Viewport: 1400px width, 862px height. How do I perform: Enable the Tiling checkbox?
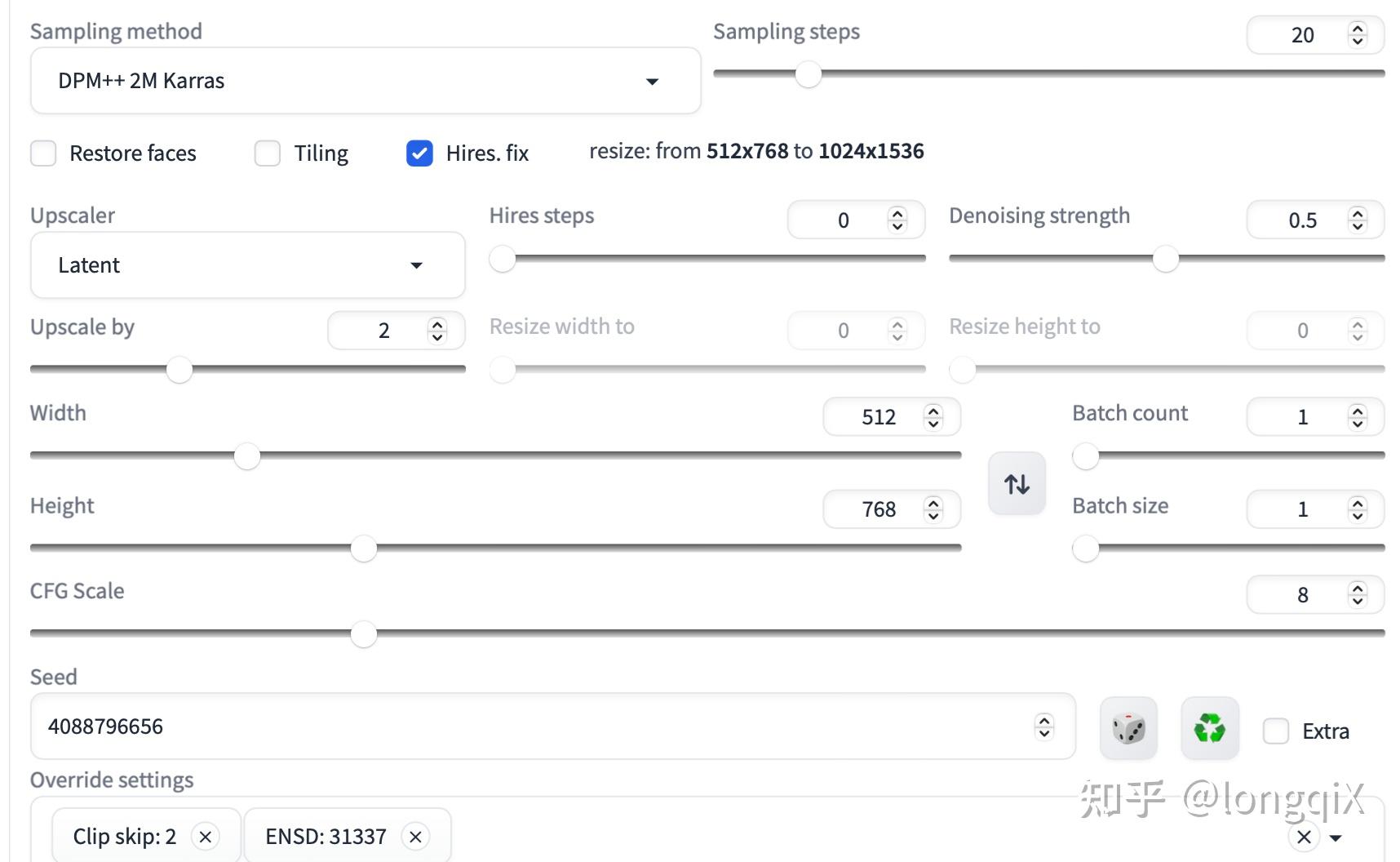[268, 153]
